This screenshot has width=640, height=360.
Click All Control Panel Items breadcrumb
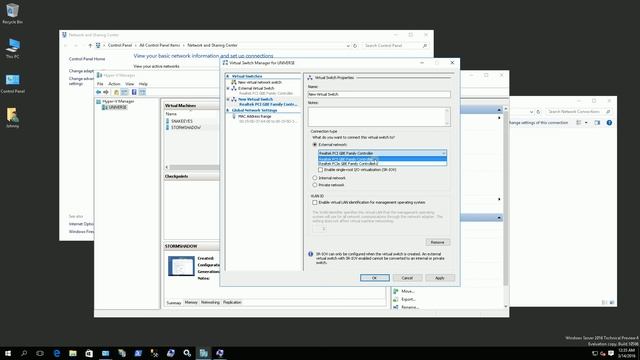tap(160, 45)
